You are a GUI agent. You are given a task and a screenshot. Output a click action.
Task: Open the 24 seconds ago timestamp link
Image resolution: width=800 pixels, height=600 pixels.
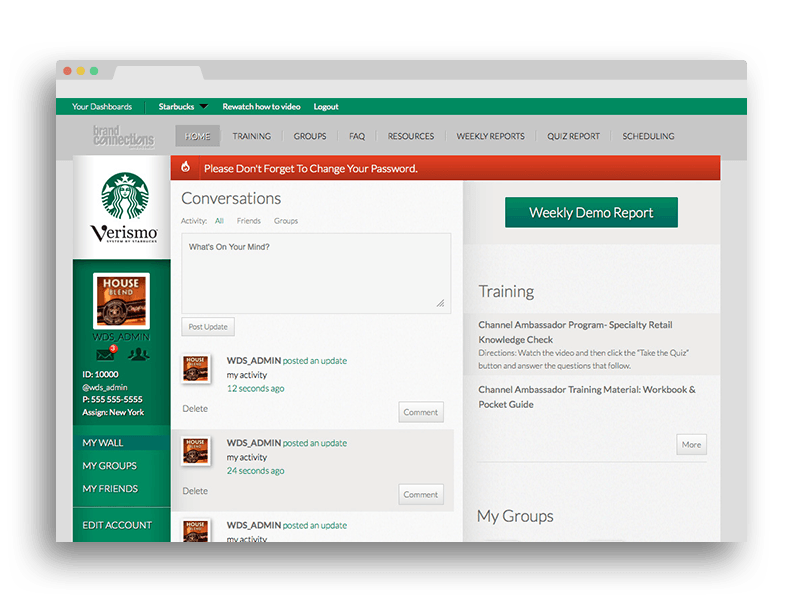tap(256, 471)
